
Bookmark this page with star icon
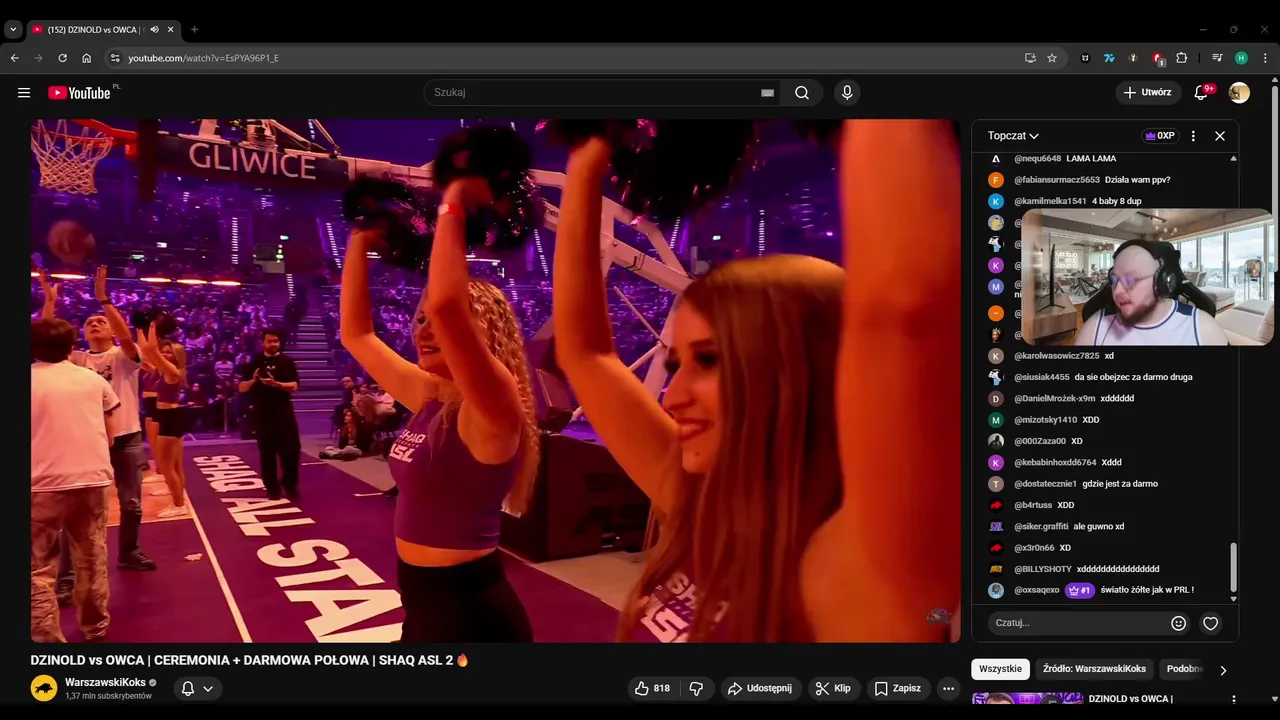[1052, 58]
